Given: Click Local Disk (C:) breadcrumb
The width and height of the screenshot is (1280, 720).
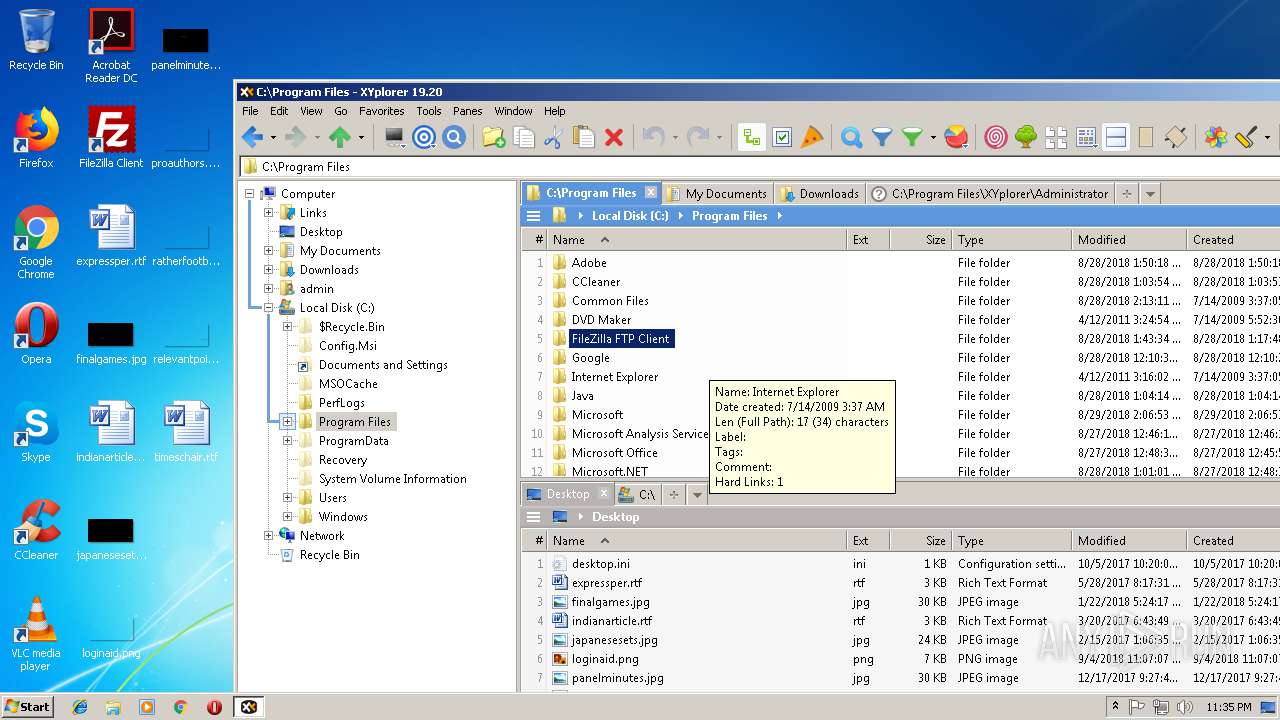Looking at the screenshot, I should point(630,216).
